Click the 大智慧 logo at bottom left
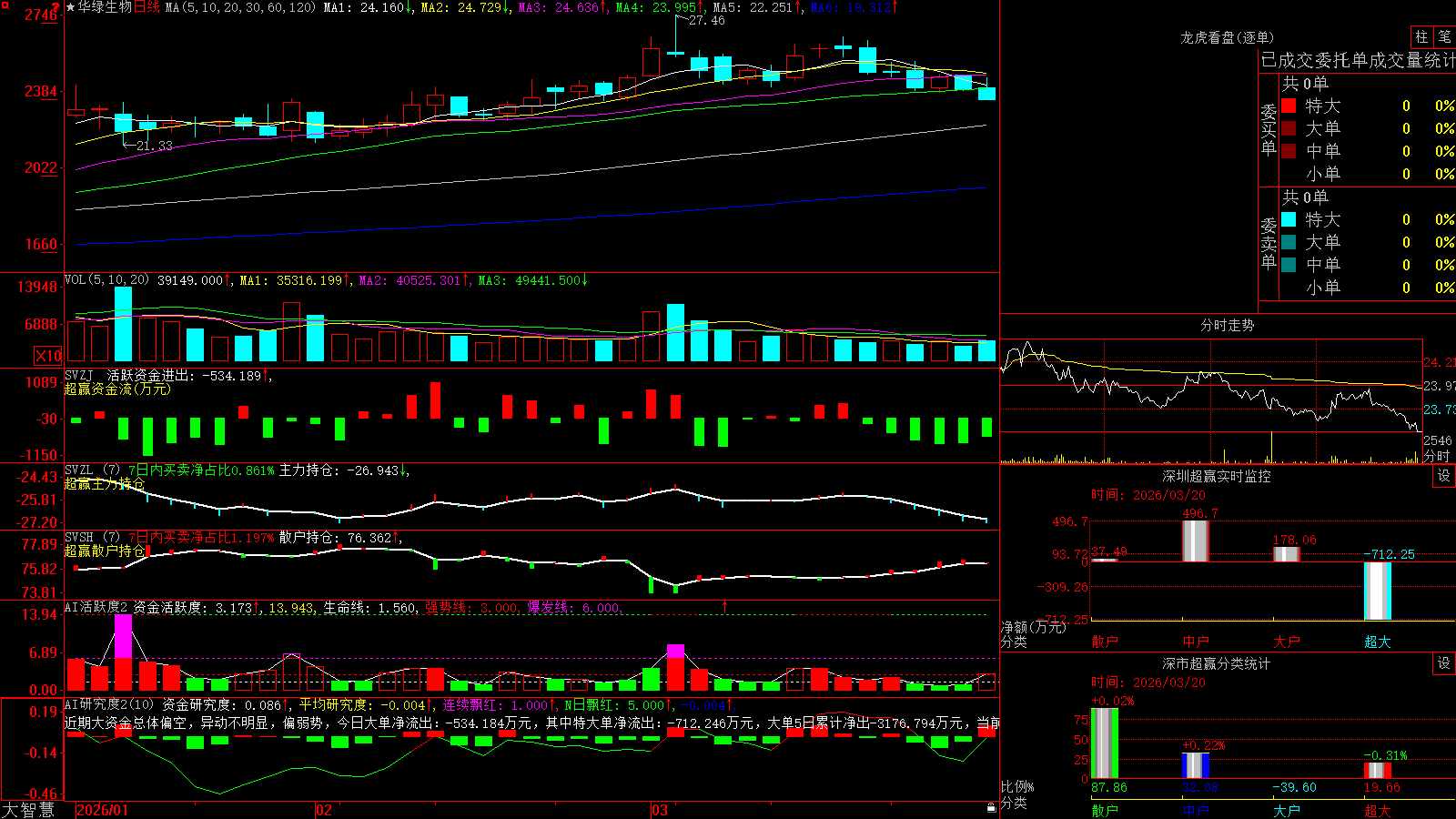 pyautogui.click(x=29, y=809)
